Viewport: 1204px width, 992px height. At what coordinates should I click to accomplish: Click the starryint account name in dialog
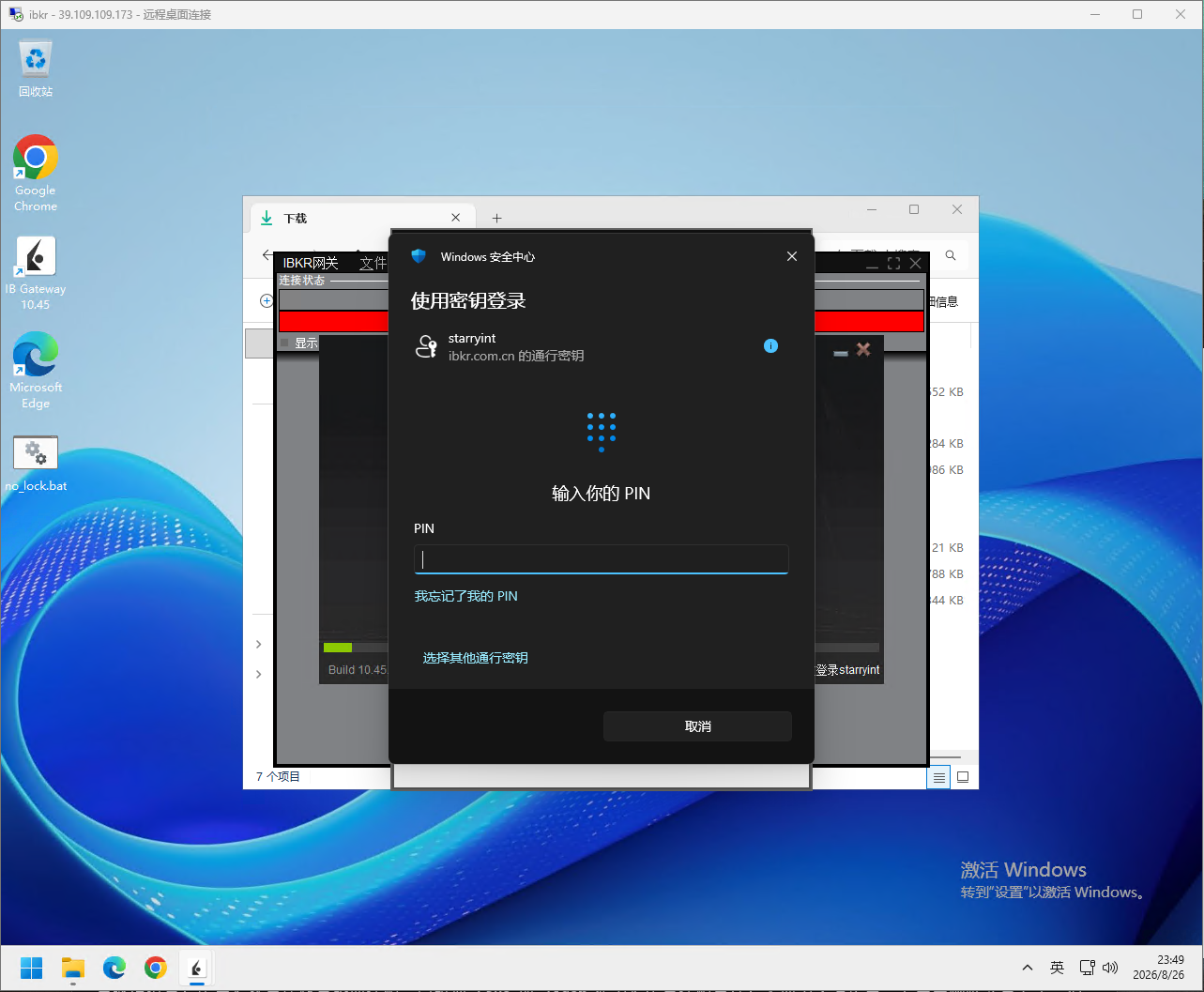pos(472,338)
